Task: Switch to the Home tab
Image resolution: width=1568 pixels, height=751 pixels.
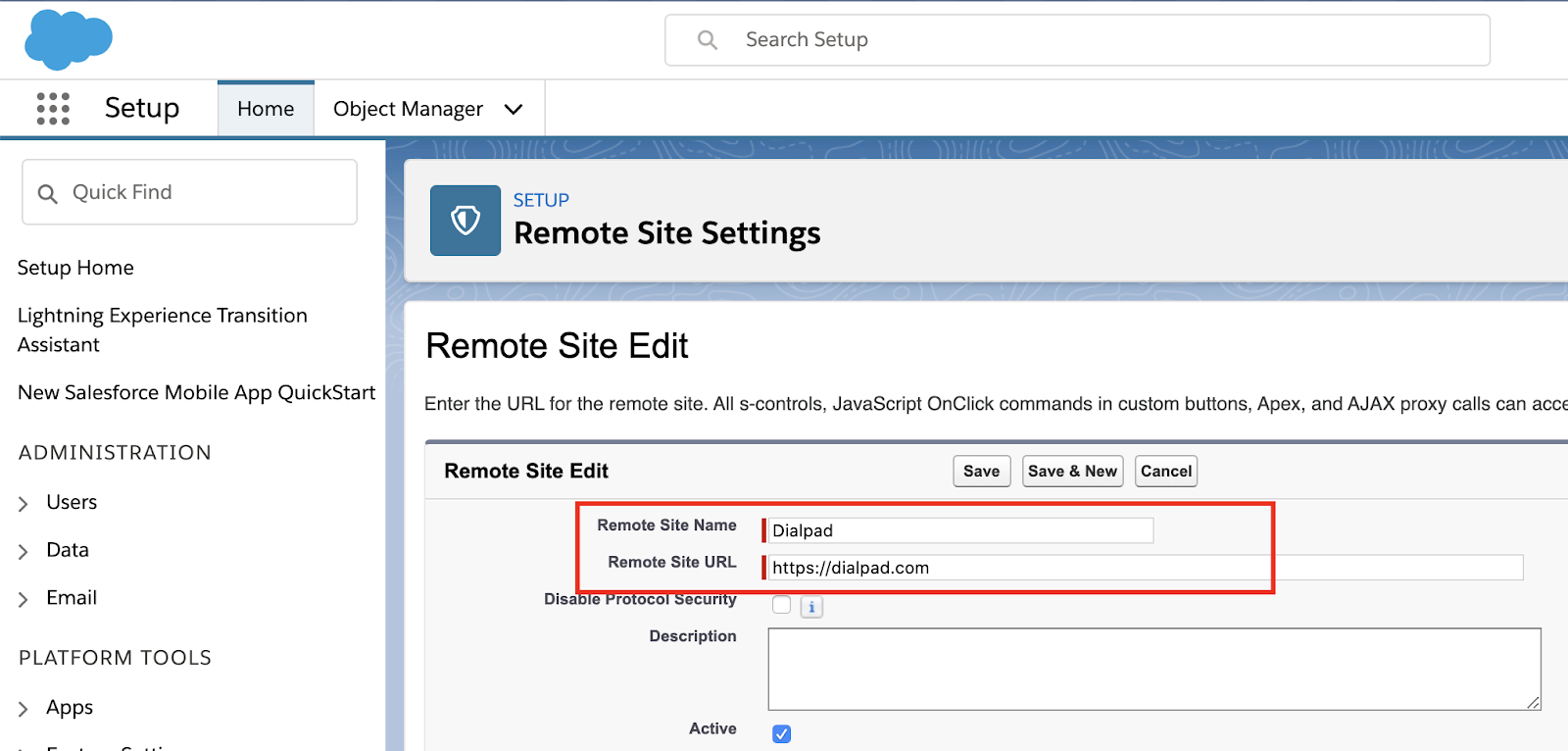Action: point(266,109)
